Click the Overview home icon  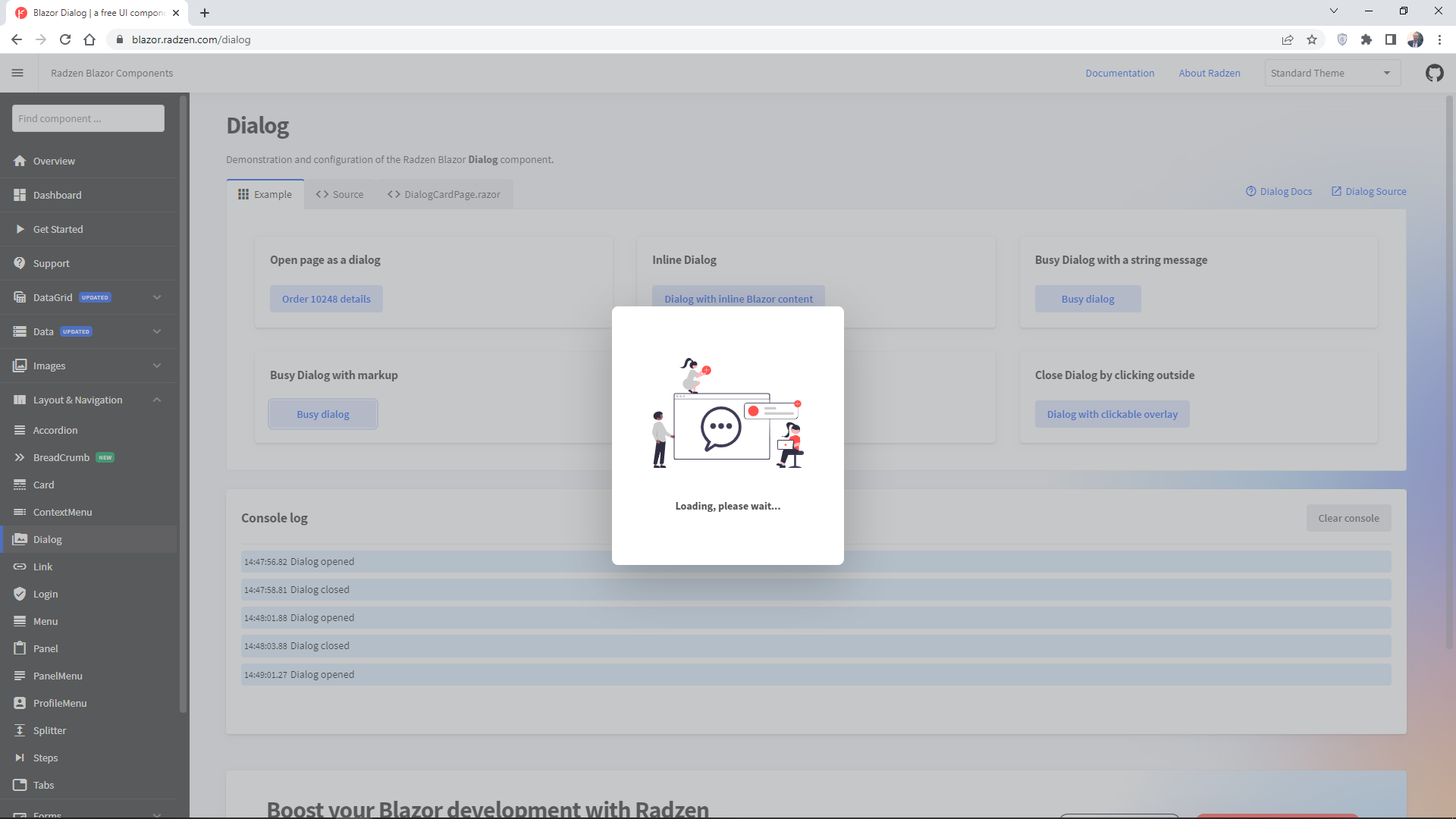(20, 161)
